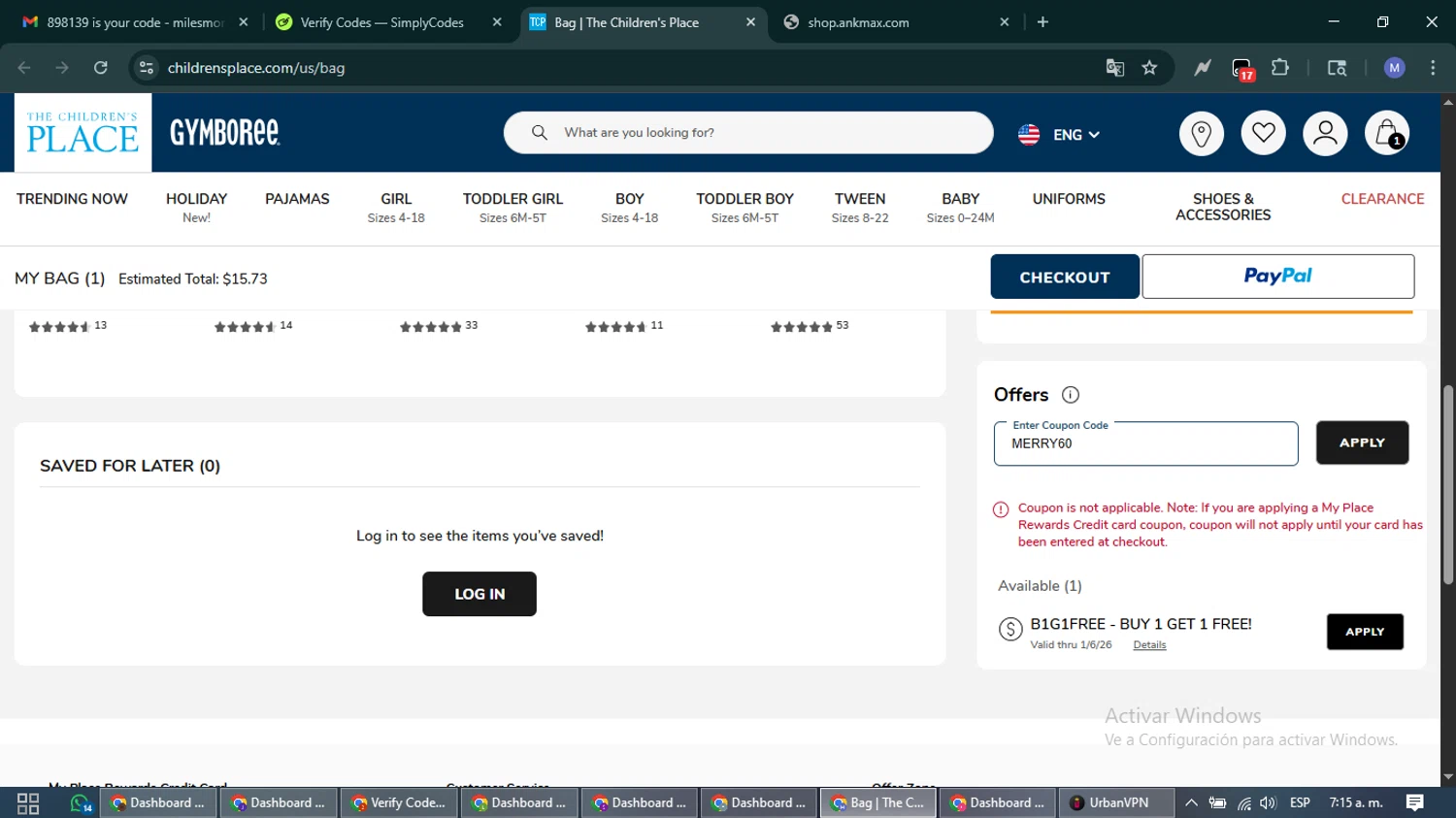1456x818 pixels.
Task: Open SHOES & ACCESSORIES menu
Action: pos(1223,207)
